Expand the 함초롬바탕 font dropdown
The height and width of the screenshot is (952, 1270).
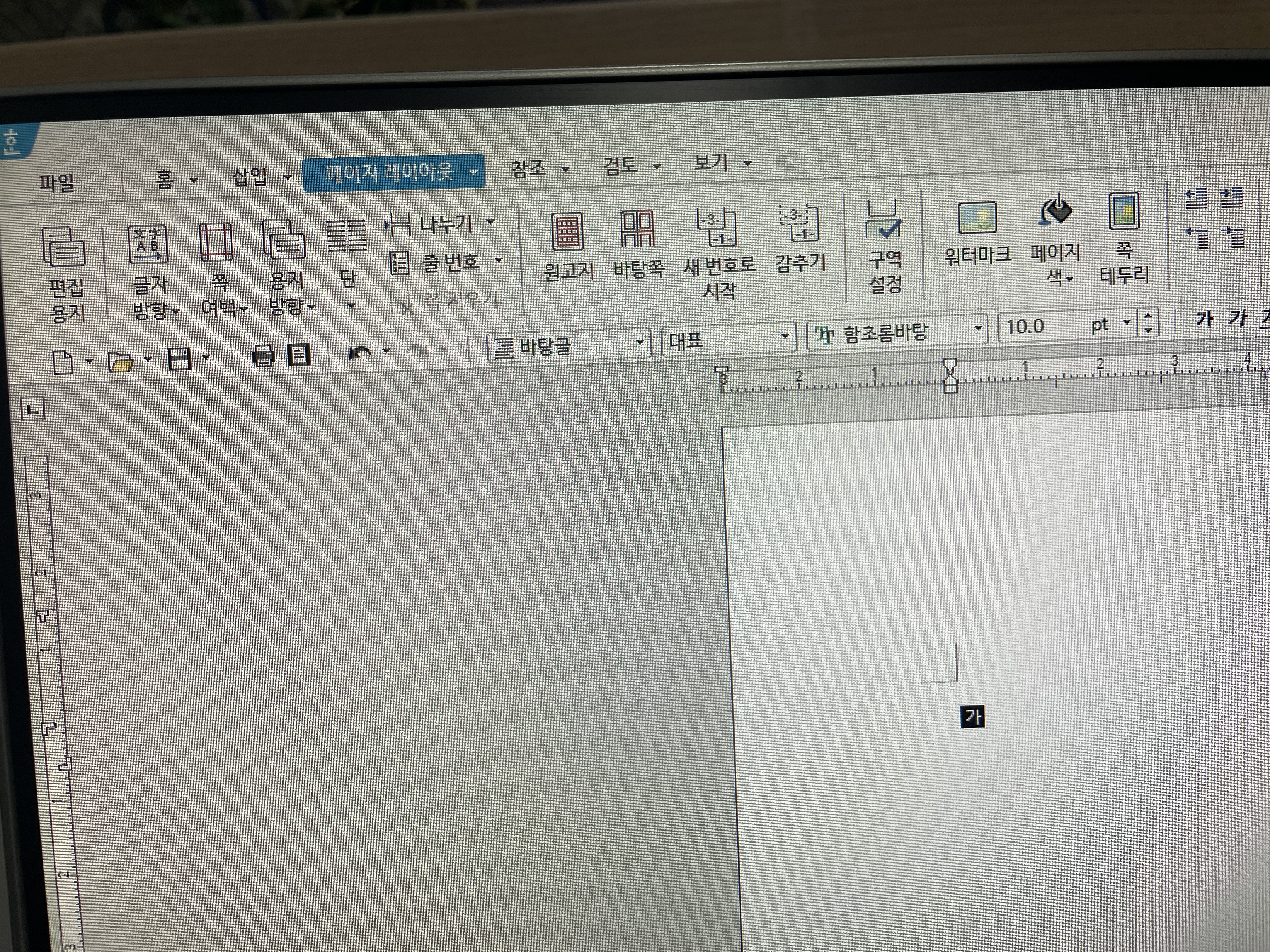pyautogui.click(x=978, y=329)
